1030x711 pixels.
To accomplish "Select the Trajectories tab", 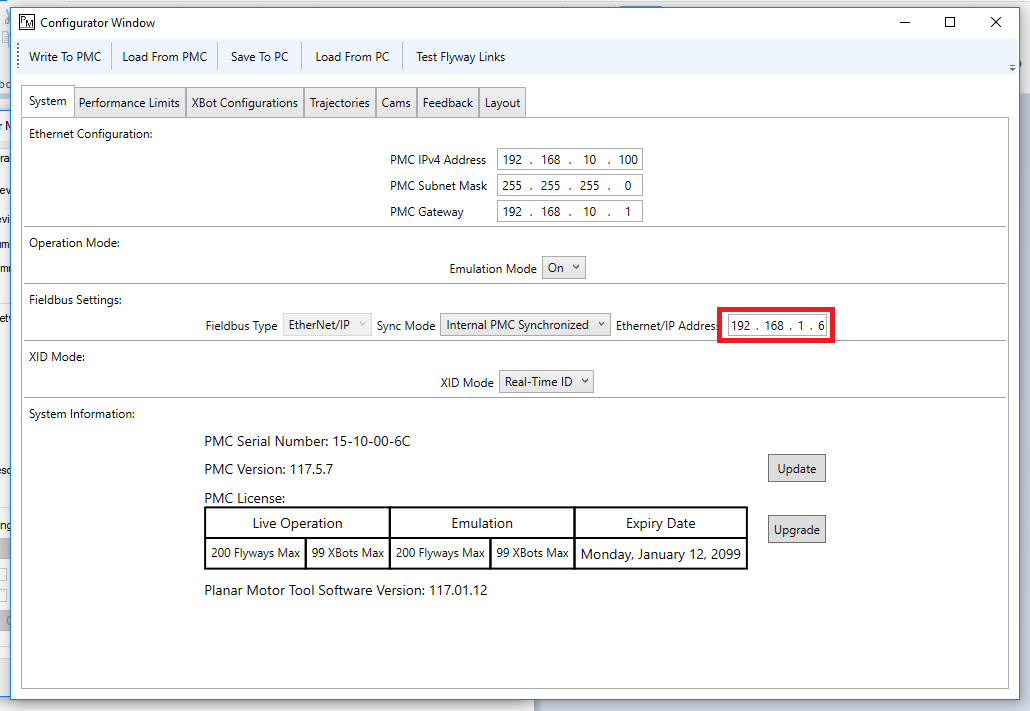I will click(x=339, y=103).
